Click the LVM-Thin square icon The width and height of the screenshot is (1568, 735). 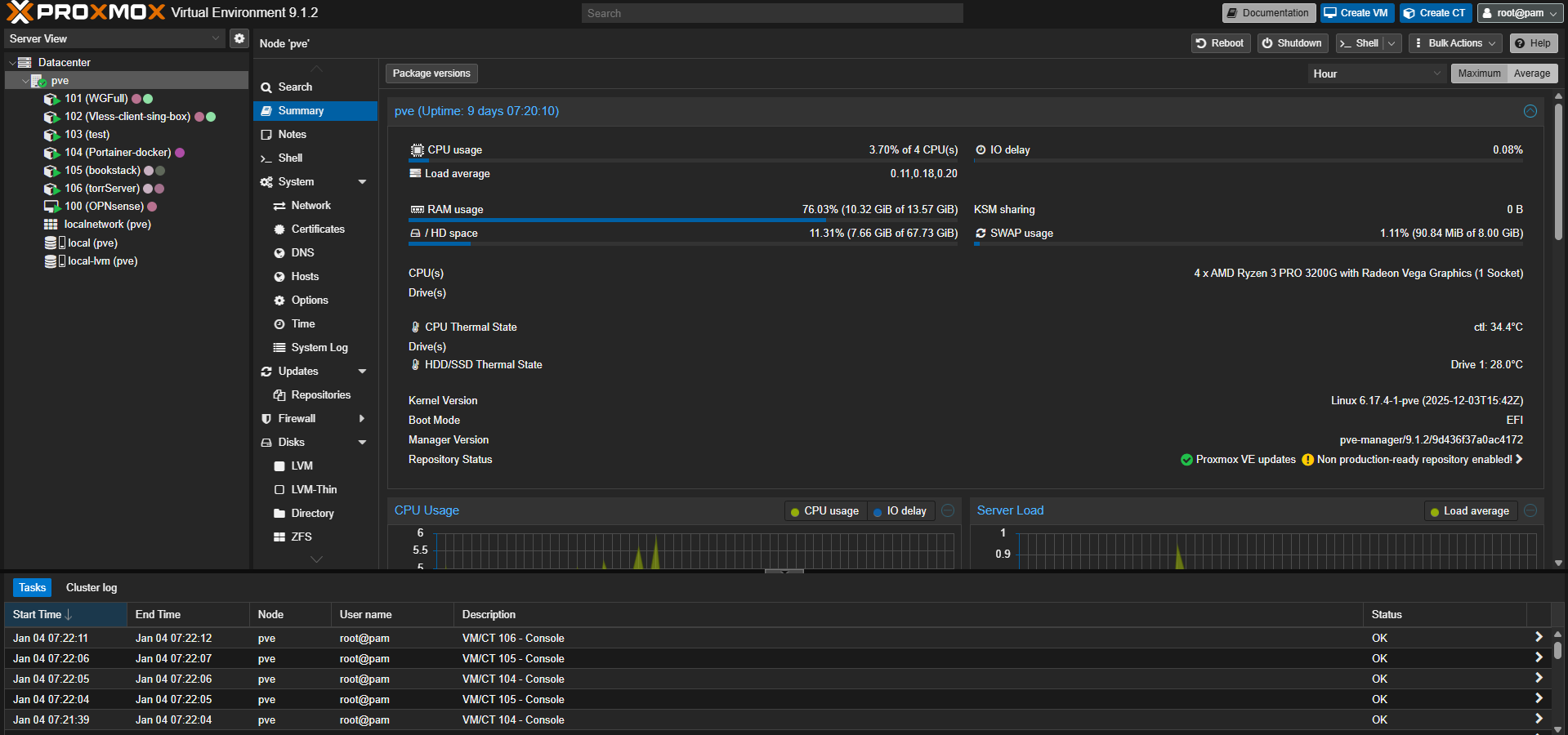[279, 490]
